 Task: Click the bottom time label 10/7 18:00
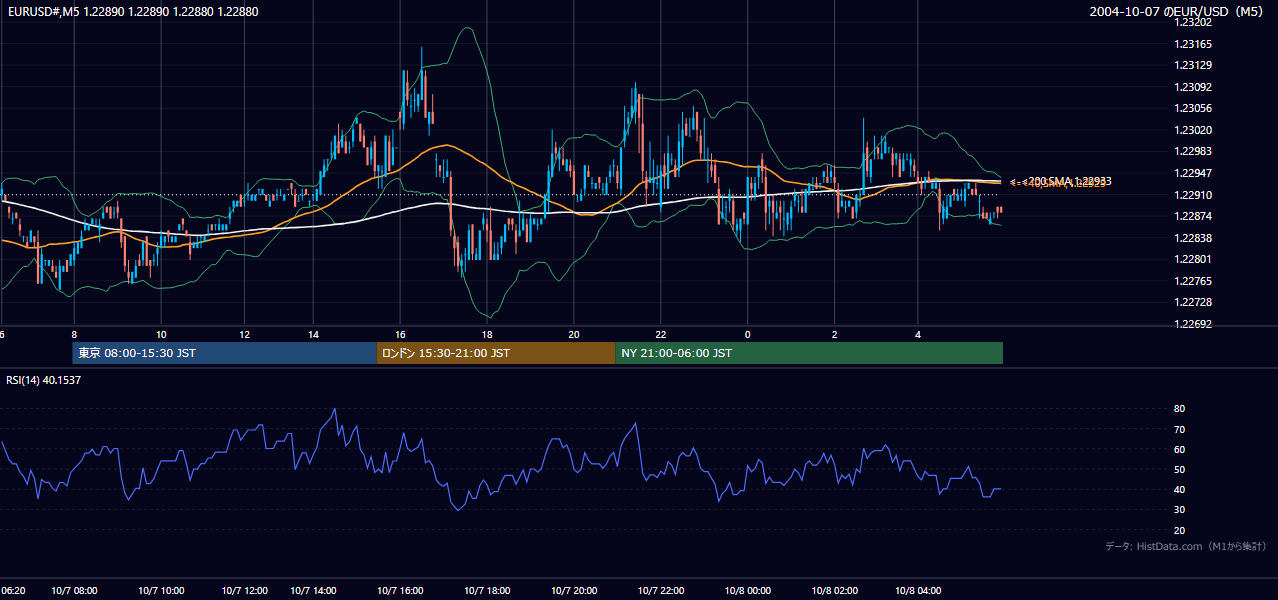tap(487, 591)
